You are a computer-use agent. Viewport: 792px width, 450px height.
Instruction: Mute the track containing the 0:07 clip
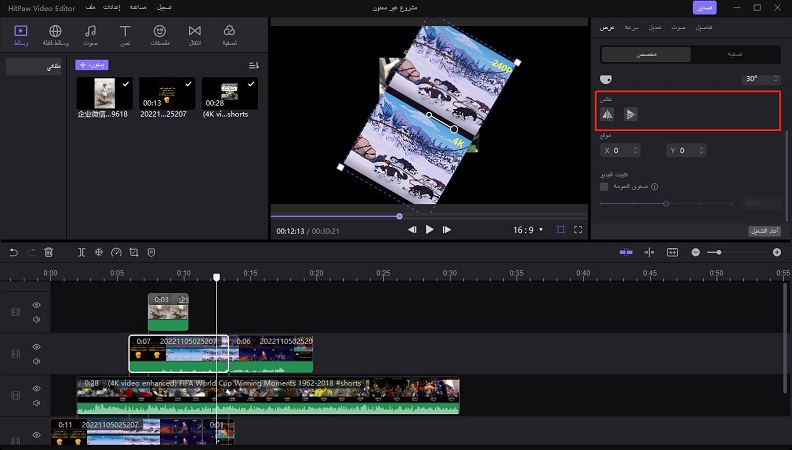click(x=36, y=361)
